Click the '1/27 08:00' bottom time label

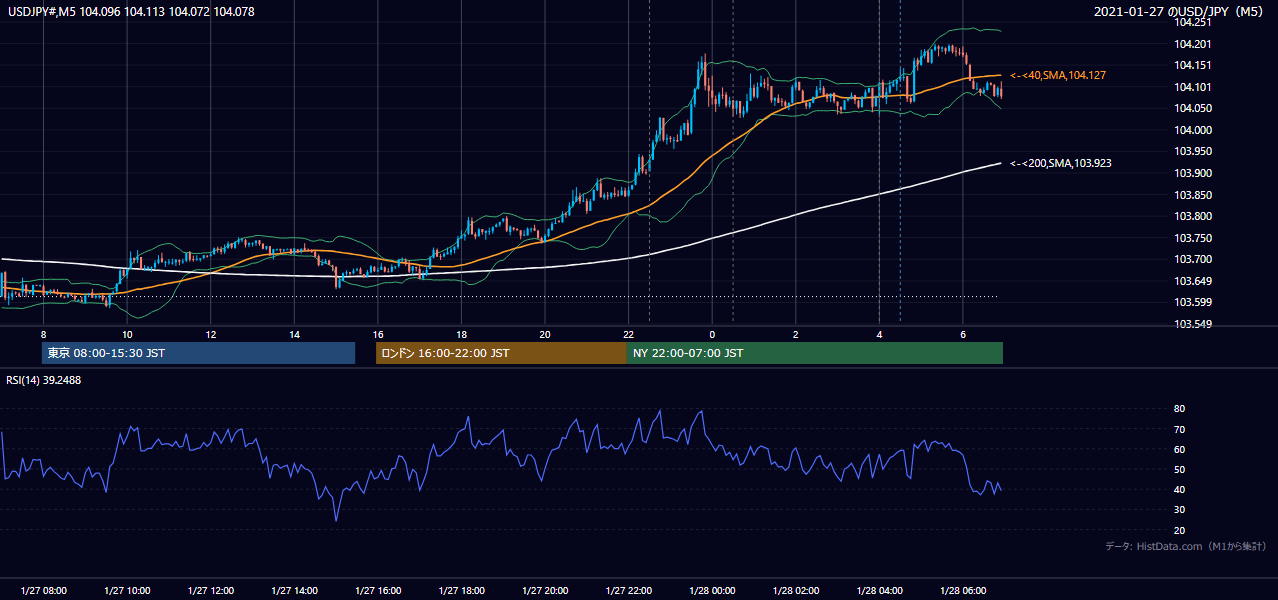[43, 591]
